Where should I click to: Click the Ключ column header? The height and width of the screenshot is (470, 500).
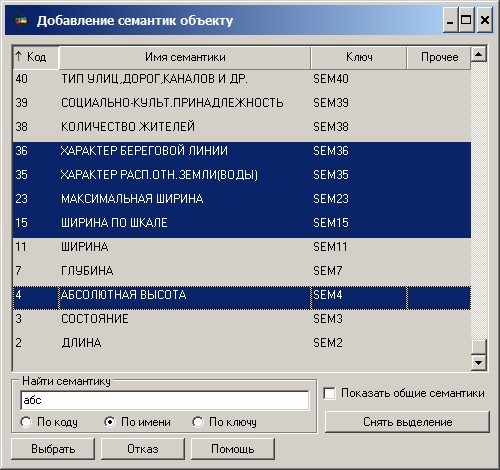pos(359,57)
